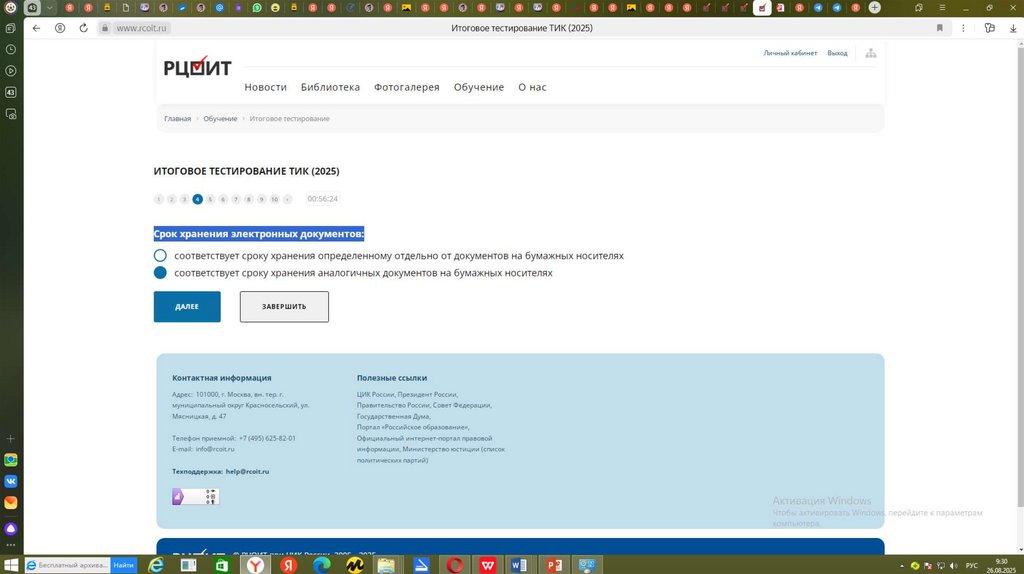Click the next-page arrow after question 10

287,199
